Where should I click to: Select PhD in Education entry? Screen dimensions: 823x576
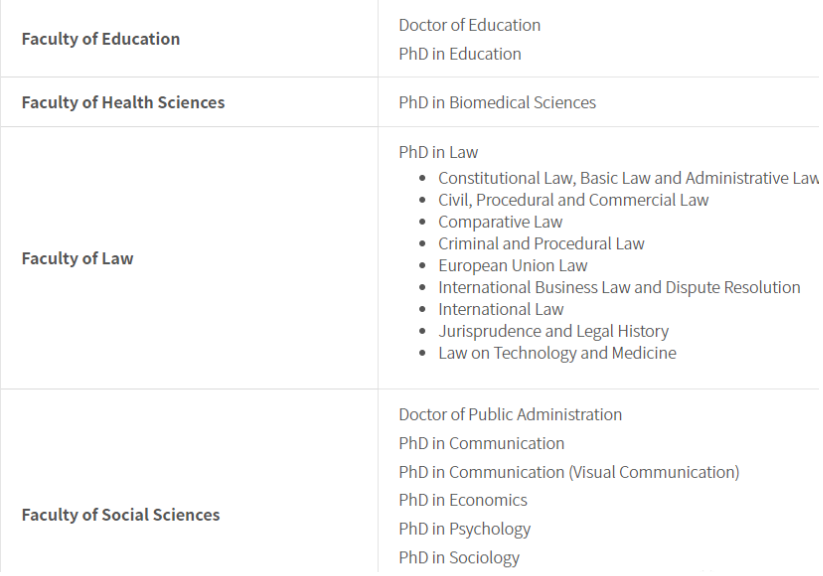[x=459, y=54]
